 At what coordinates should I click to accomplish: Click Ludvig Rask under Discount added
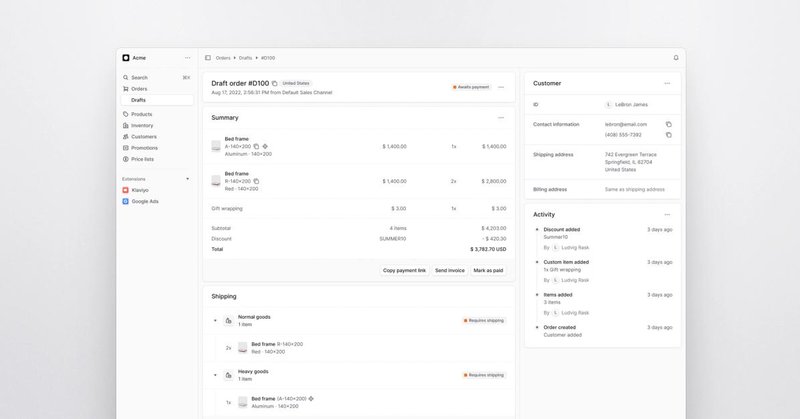coord(575,248)
